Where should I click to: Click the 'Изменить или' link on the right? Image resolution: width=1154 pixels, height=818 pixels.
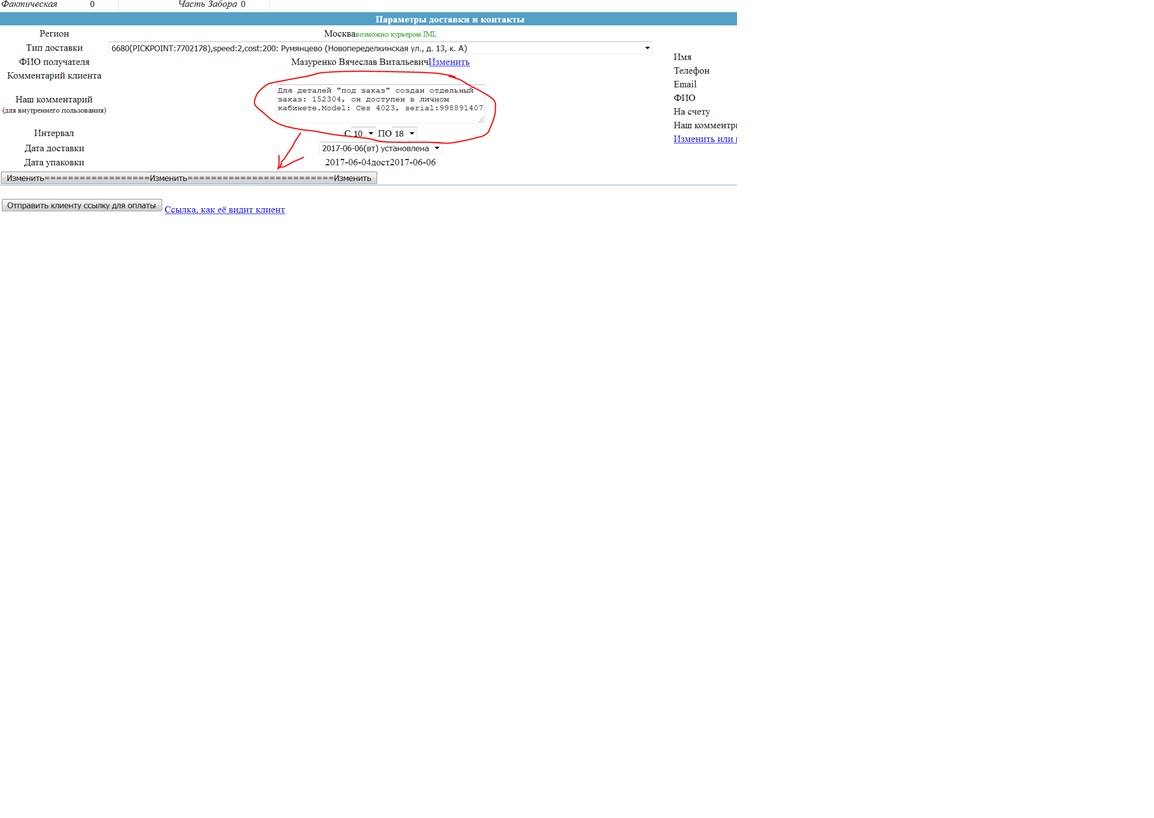(705, 138)
